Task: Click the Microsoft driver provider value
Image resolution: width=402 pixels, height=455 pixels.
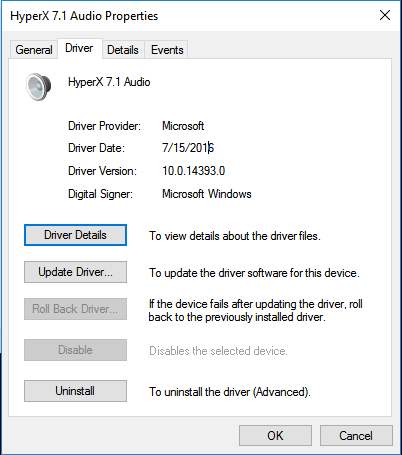Action: [x=183, y=126]
